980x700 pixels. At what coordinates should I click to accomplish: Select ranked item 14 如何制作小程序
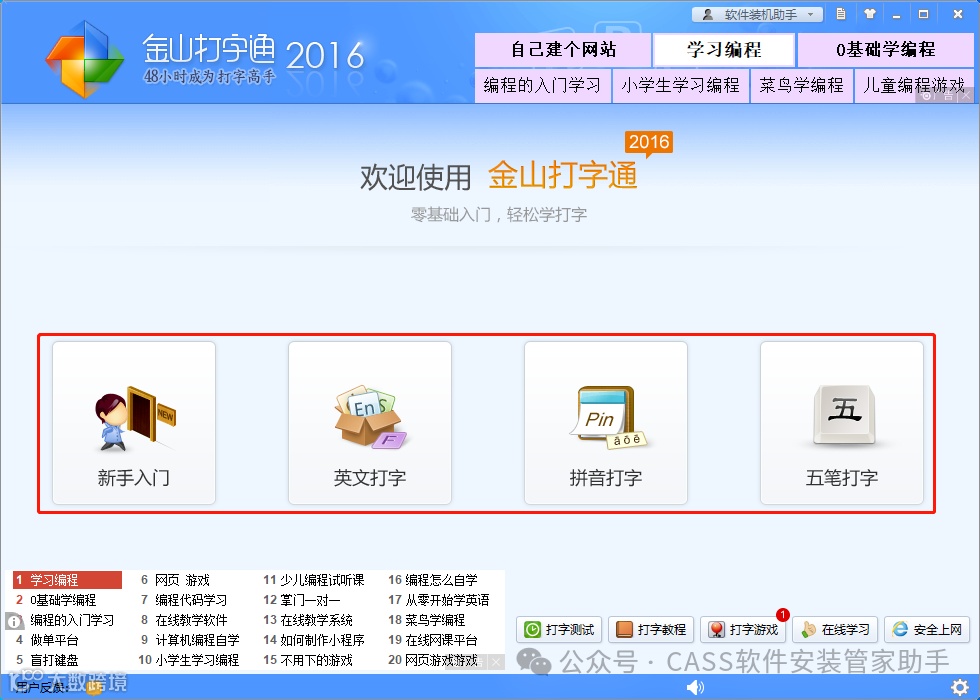(314, 640)
